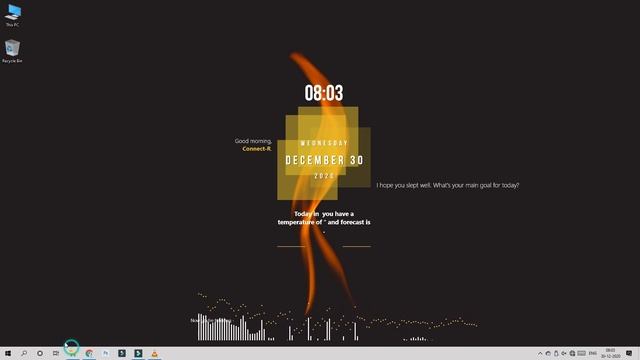Open taskbar search magnifier
The width and height of the screenshot is (640, 360).
24,353
